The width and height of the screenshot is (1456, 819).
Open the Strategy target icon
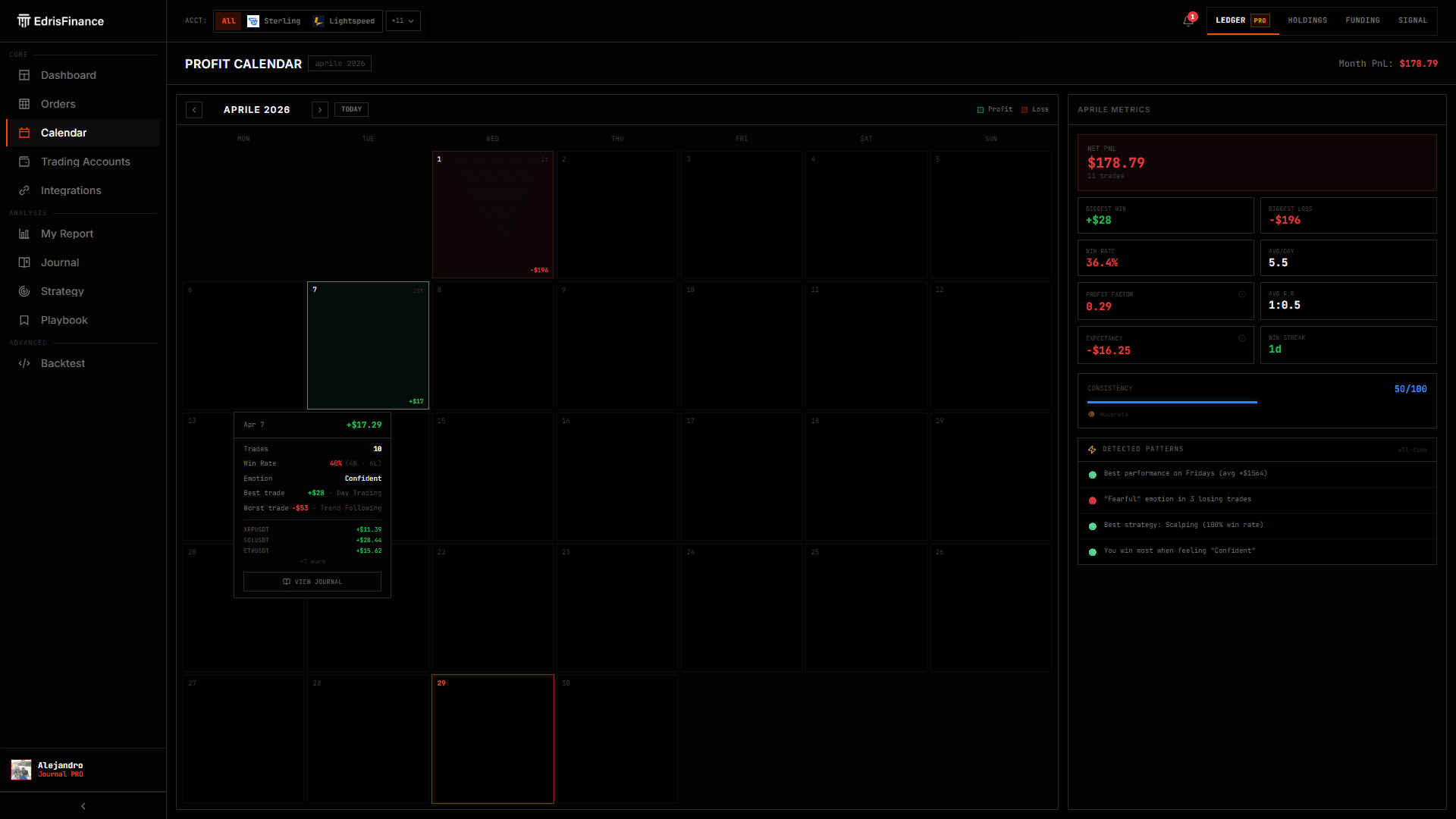pyautogui.click(x=24, y=291)
